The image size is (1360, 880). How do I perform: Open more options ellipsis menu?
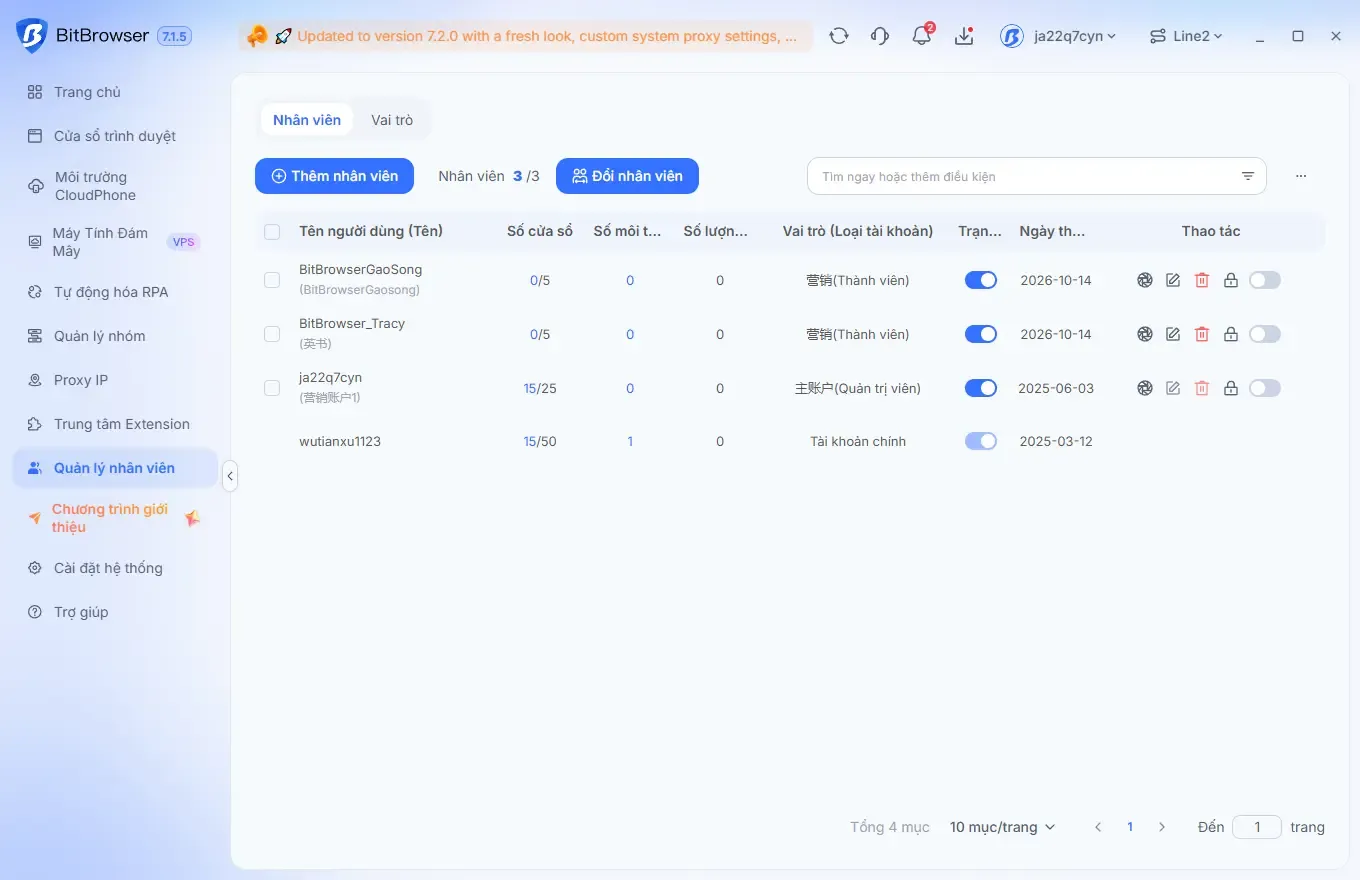click(1301, 176)
